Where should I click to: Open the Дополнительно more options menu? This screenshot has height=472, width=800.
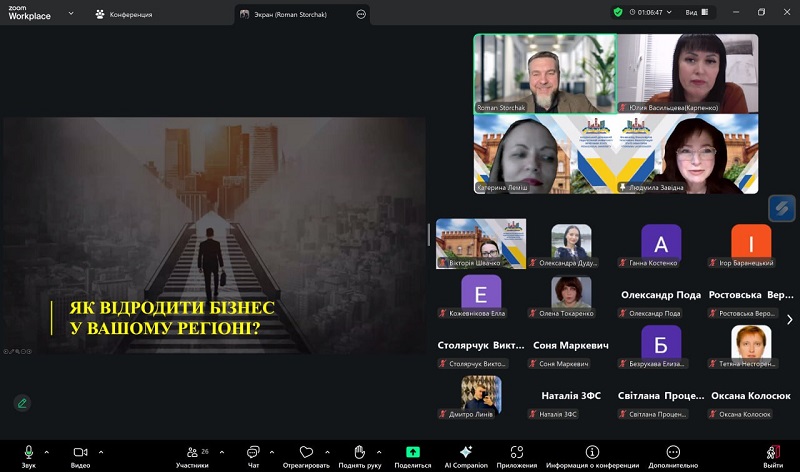673,454
